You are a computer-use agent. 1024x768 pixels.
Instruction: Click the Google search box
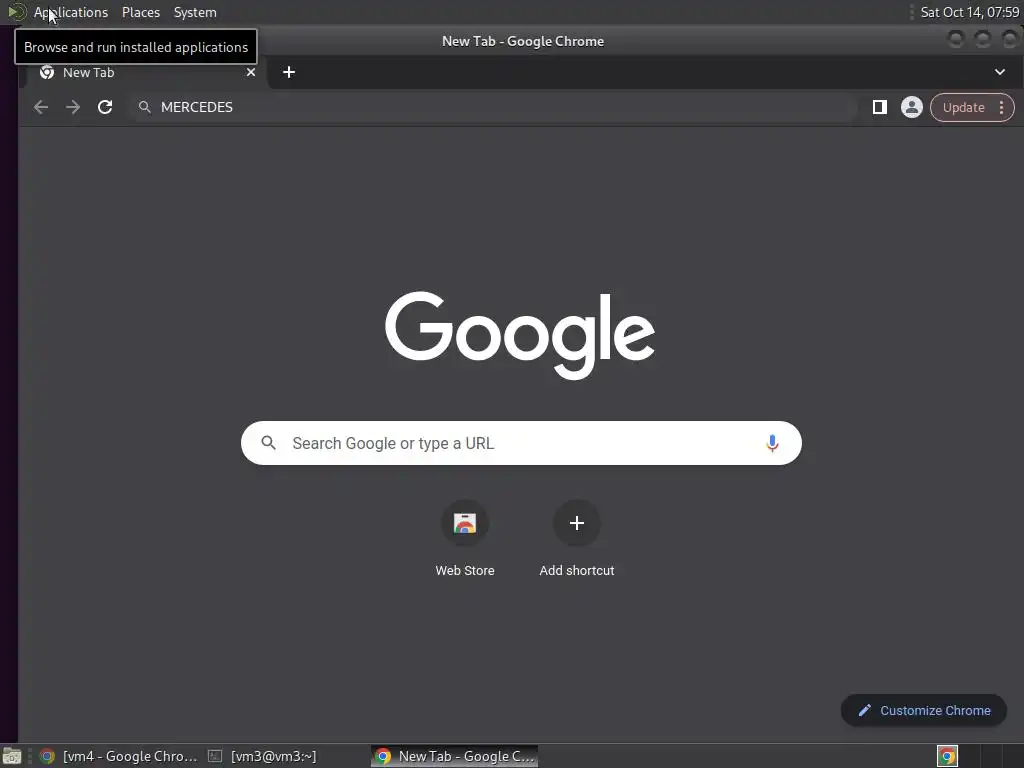(521, 443)
